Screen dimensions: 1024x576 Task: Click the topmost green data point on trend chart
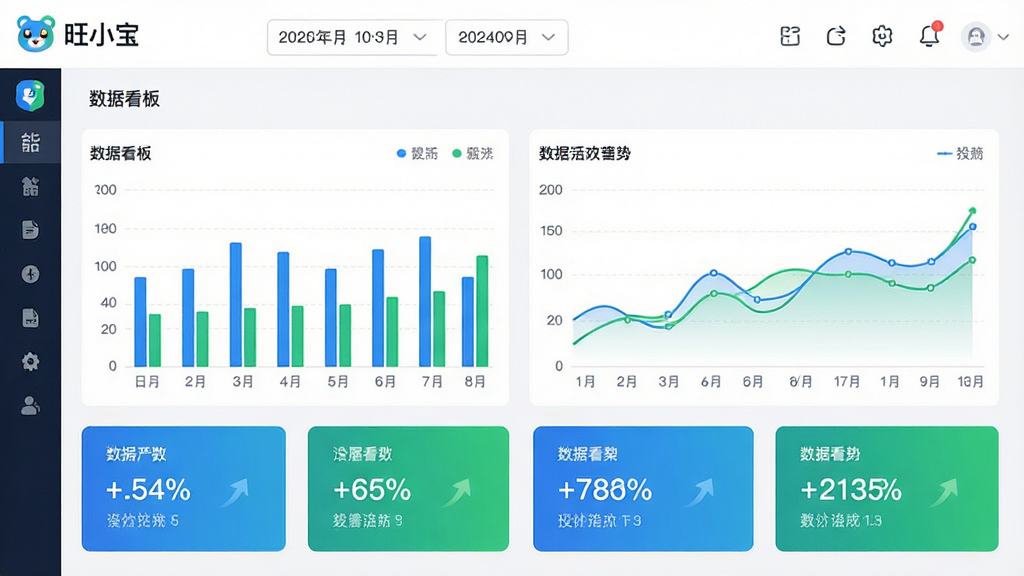972,211
